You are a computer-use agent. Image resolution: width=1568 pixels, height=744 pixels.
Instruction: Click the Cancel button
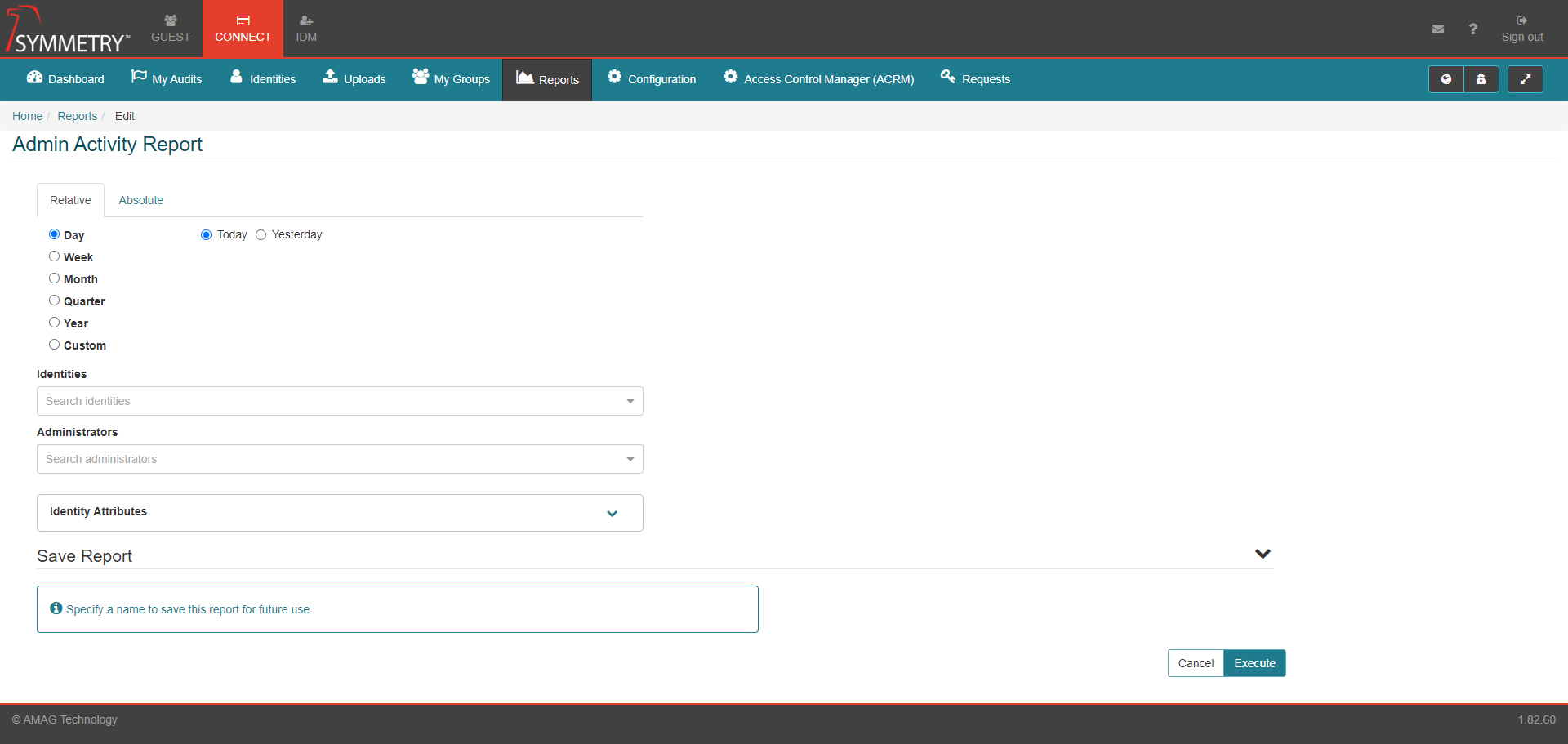click(x=1196, y=663)
